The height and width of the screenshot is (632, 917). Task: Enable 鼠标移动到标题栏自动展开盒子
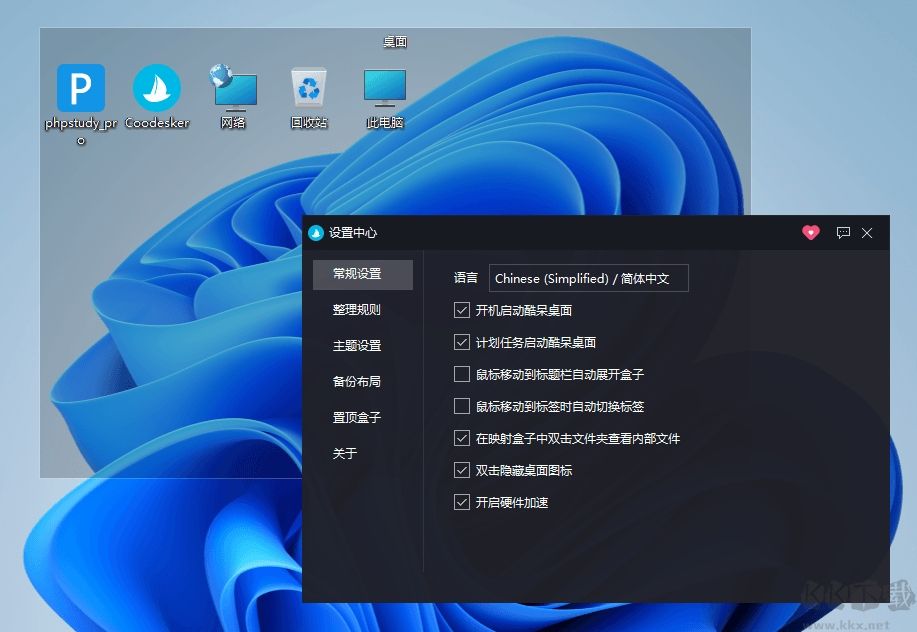coord(462,374)
